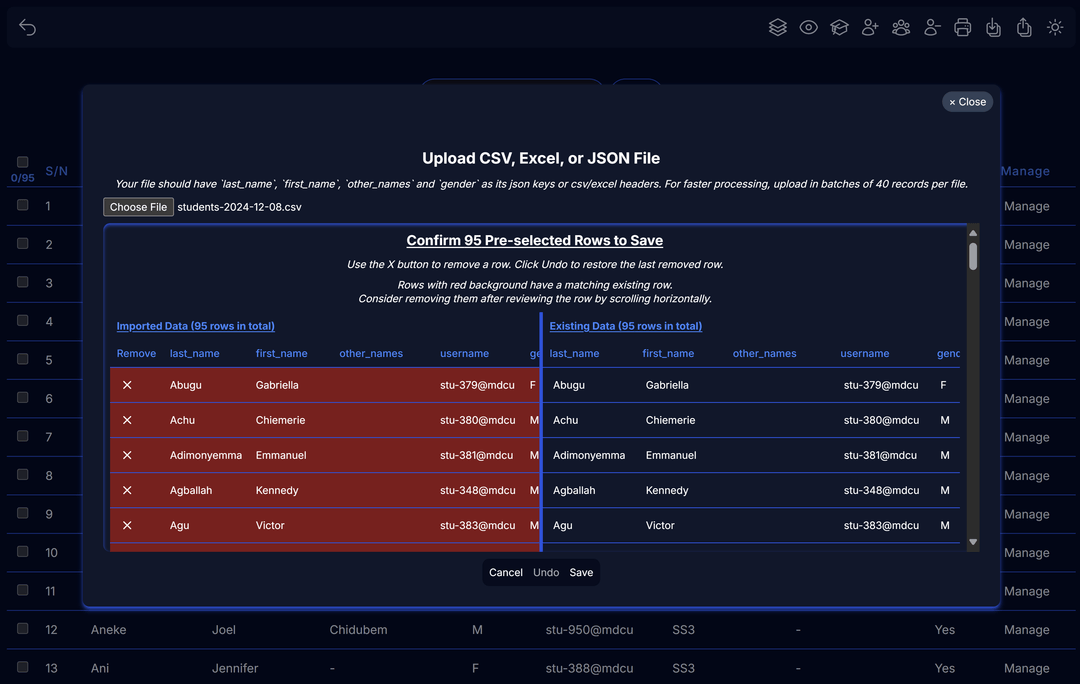
Task: Toggle the select-all checkbox above 0/95
Action: point(23,162)
